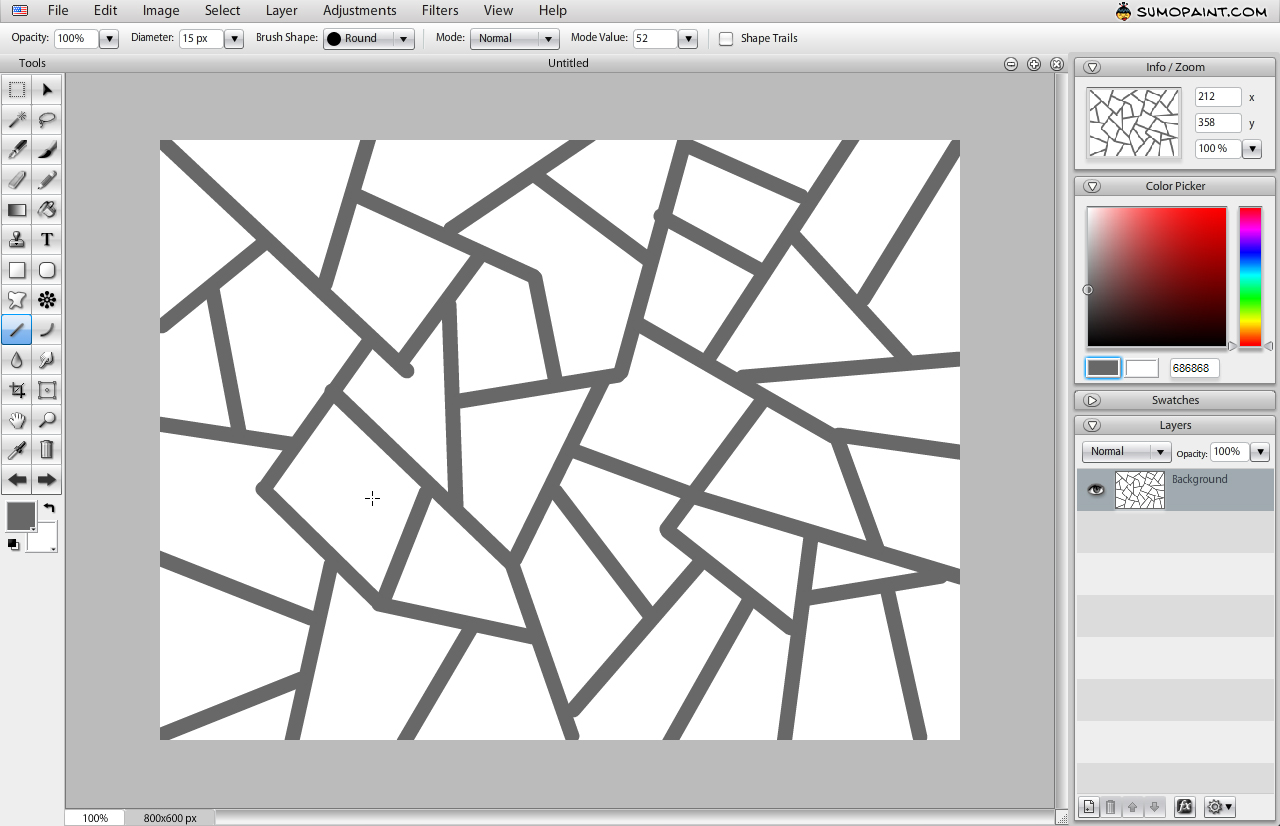
Task: Click the Undo left arrow
Action: 17,480
